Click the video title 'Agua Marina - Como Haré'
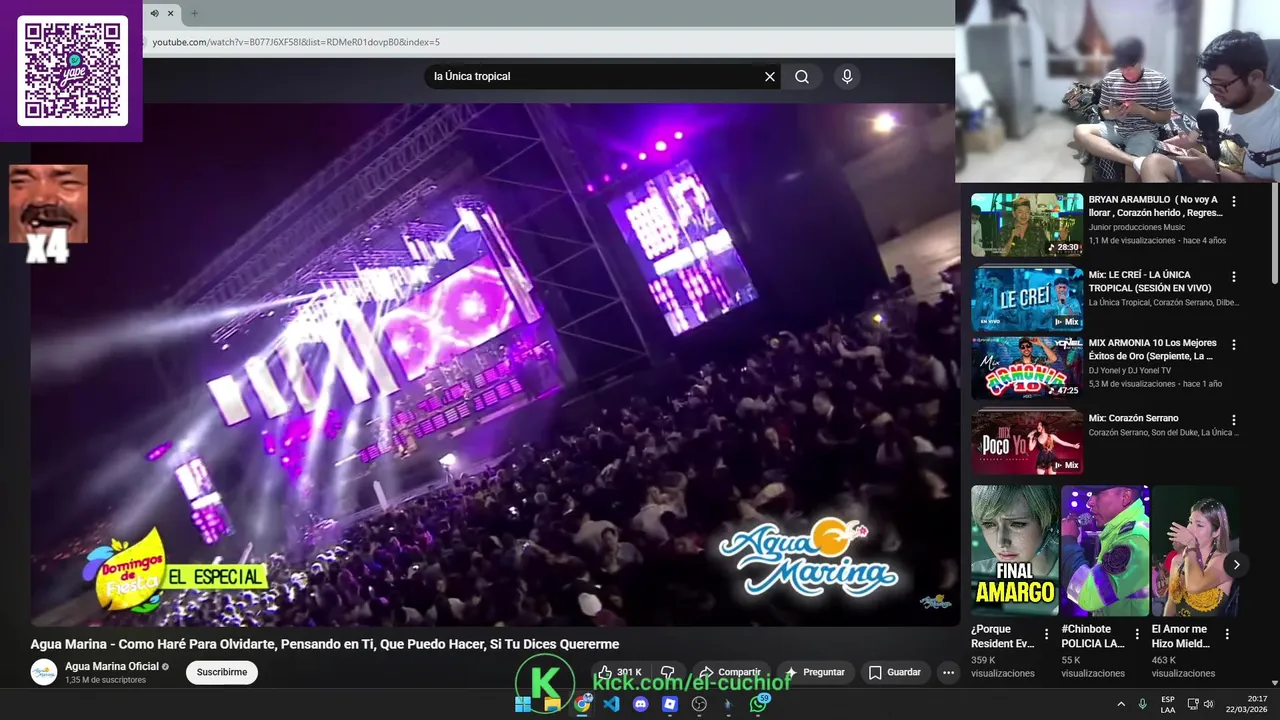 click(x=325, y=644)
